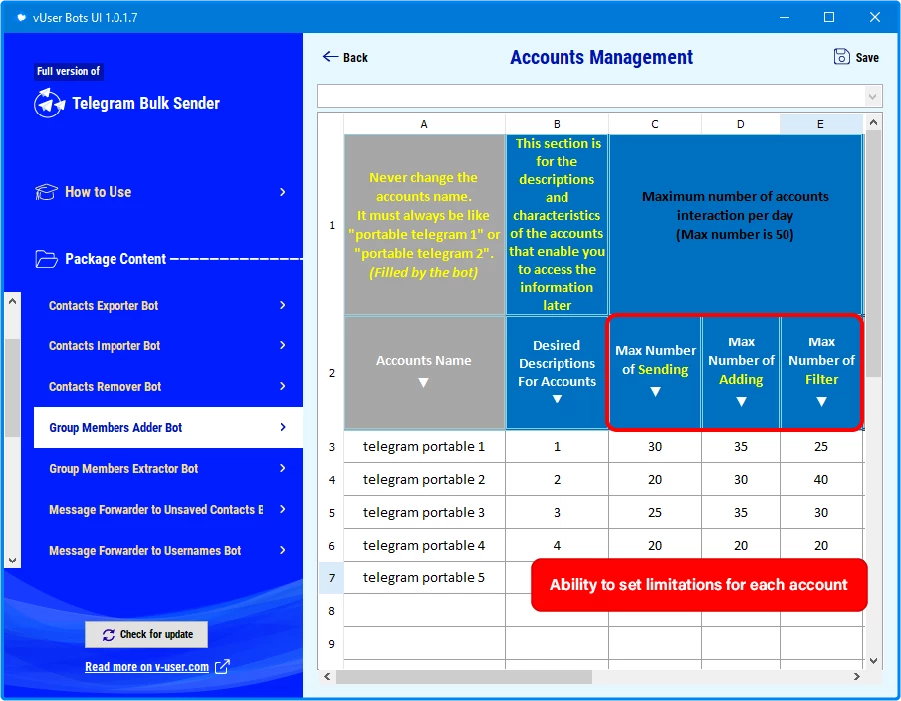Close the vUser Bots window
901x701 pixels.
[x=875, y=17]
